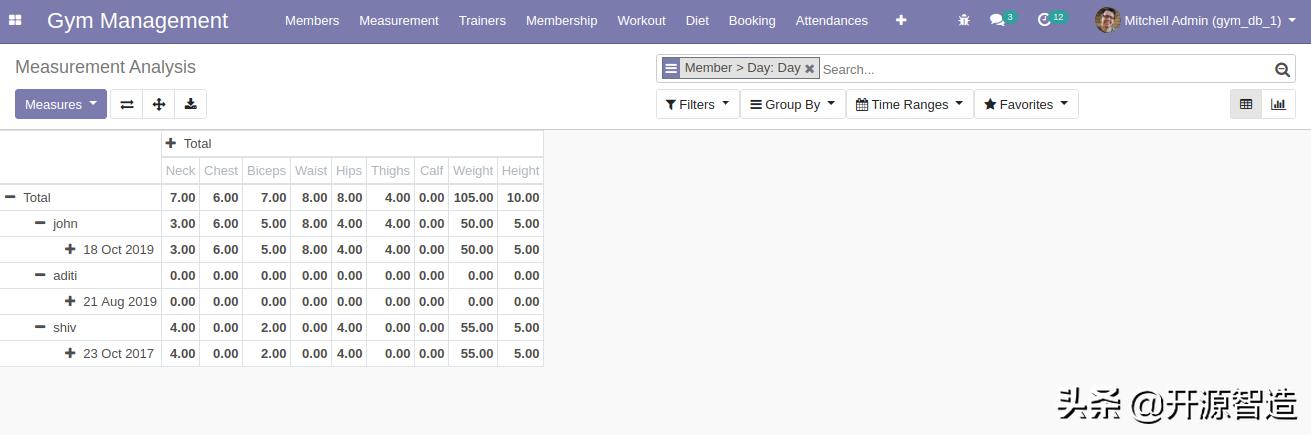Open the Time Ranges dropdown
The image size is (1311, 435).
pos(909,104)
